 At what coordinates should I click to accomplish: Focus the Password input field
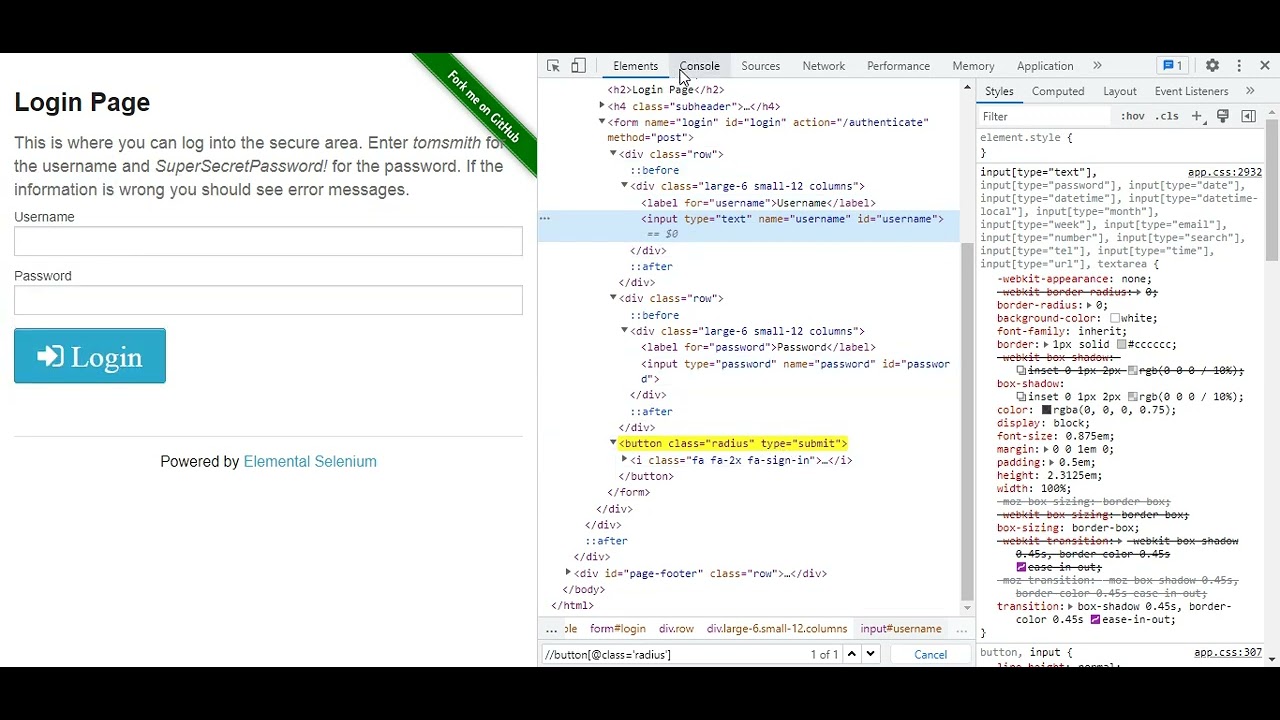pyautogui.click(x=268, y=300)
